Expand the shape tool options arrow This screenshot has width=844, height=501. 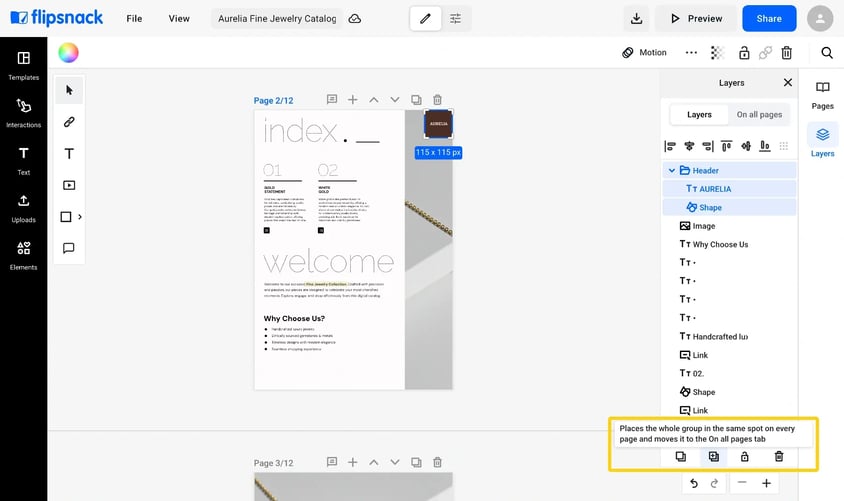tap(80, 217)
